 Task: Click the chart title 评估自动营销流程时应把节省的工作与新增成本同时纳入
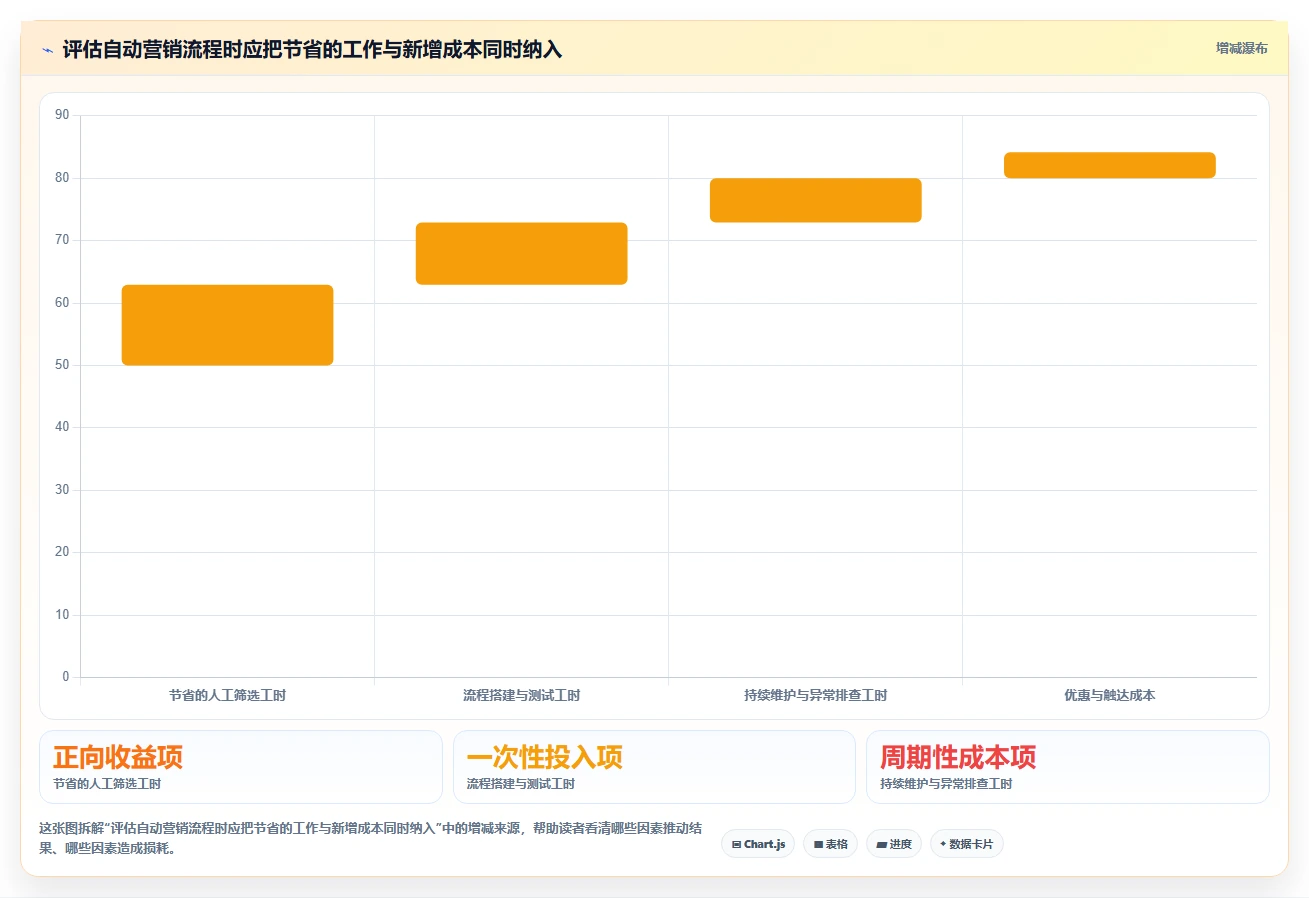312,50
